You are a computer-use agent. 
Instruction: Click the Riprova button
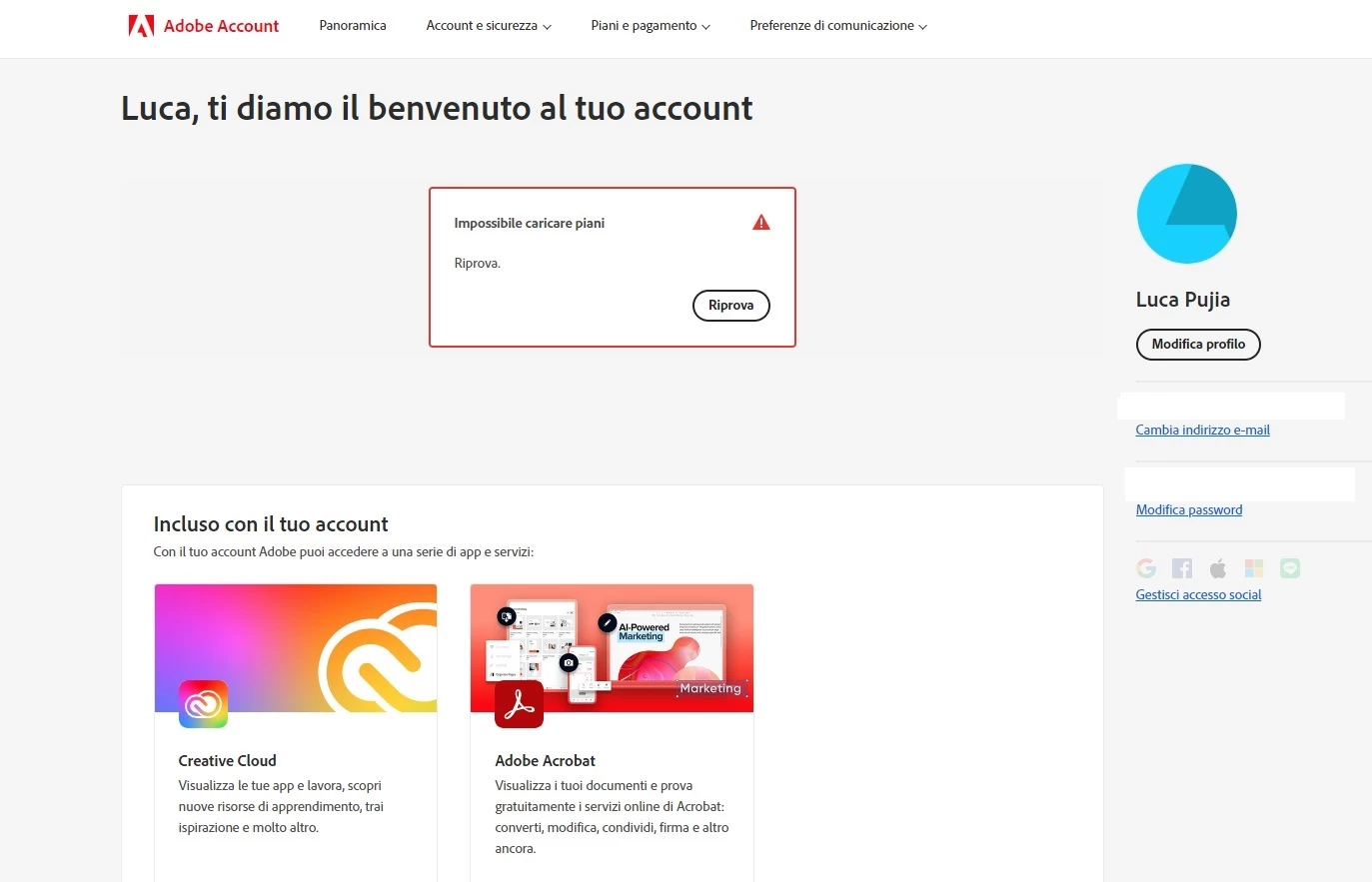point(731,306)
